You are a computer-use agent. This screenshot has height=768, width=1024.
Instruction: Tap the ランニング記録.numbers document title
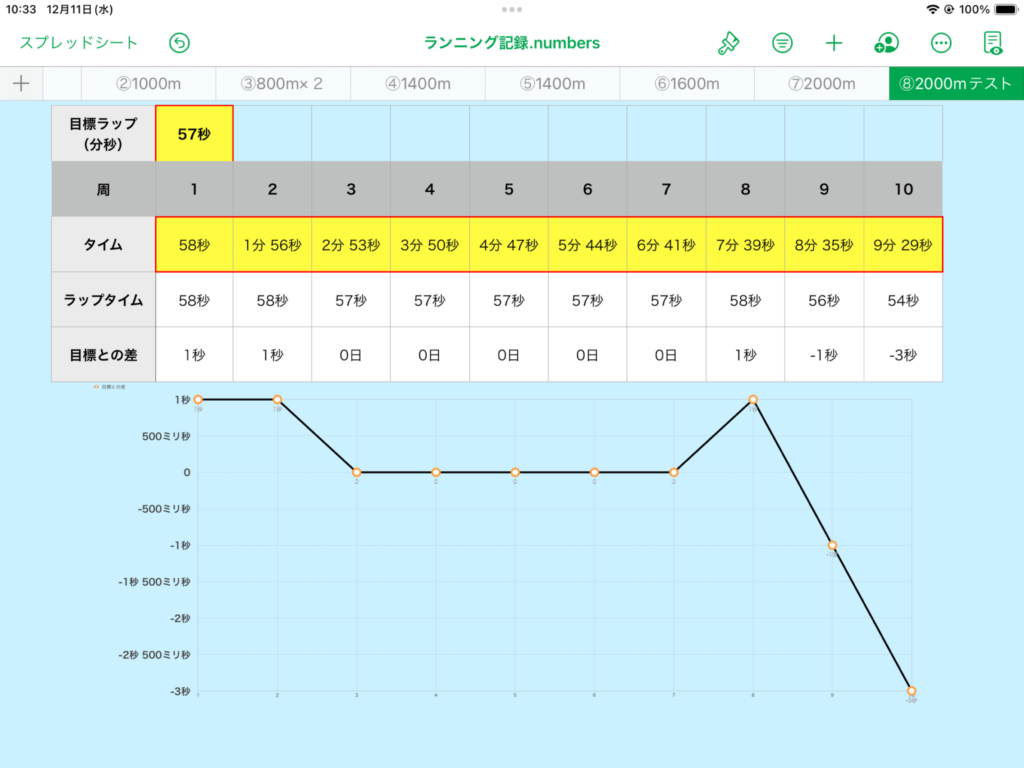[x=512, y=43]
